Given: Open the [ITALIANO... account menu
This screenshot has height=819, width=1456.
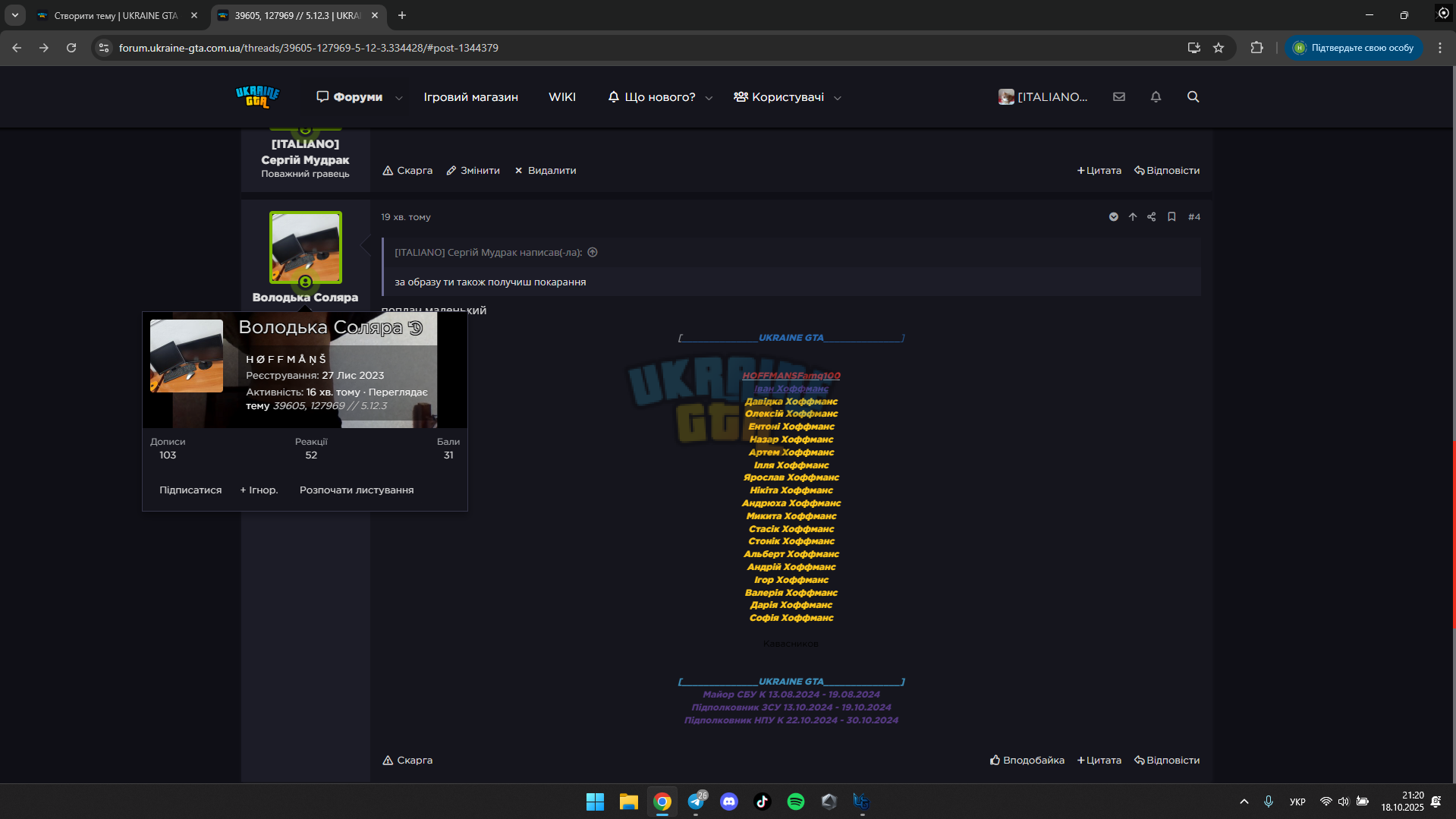Looking at the screenshot, I should 1043,97.
